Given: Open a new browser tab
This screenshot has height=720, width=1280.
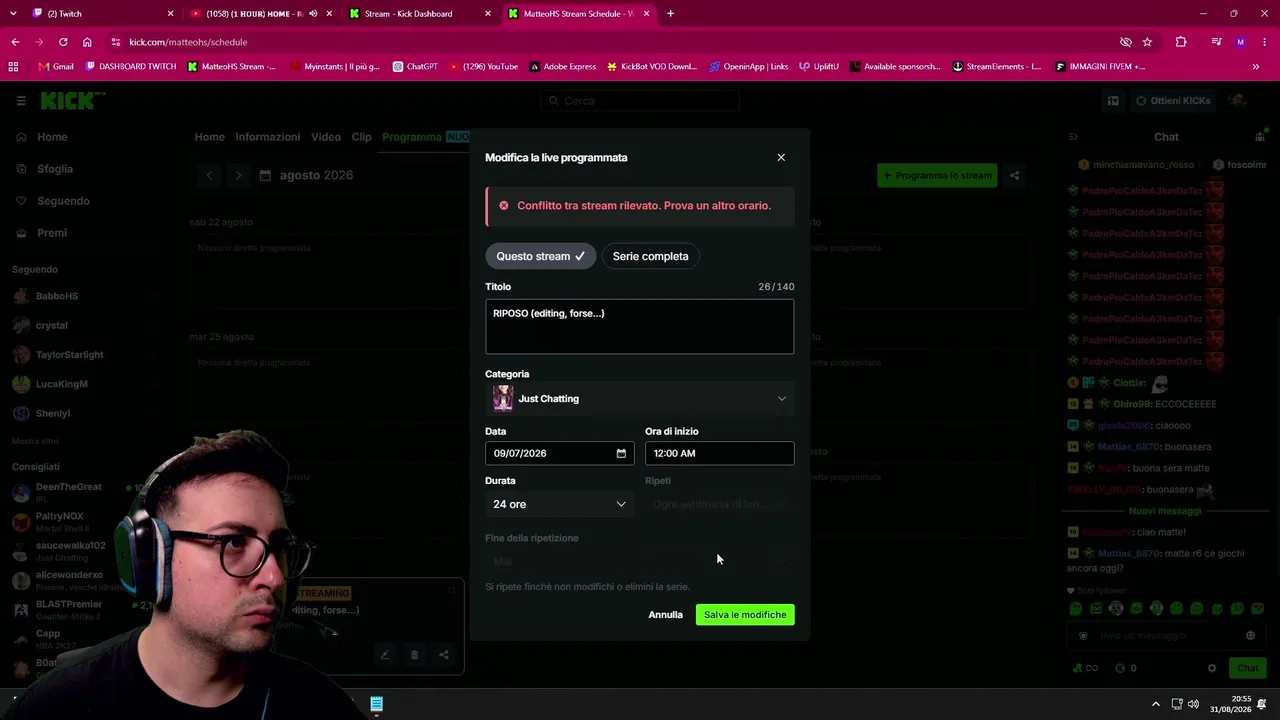Looking at the screenshot, I should tap(670, 14).
